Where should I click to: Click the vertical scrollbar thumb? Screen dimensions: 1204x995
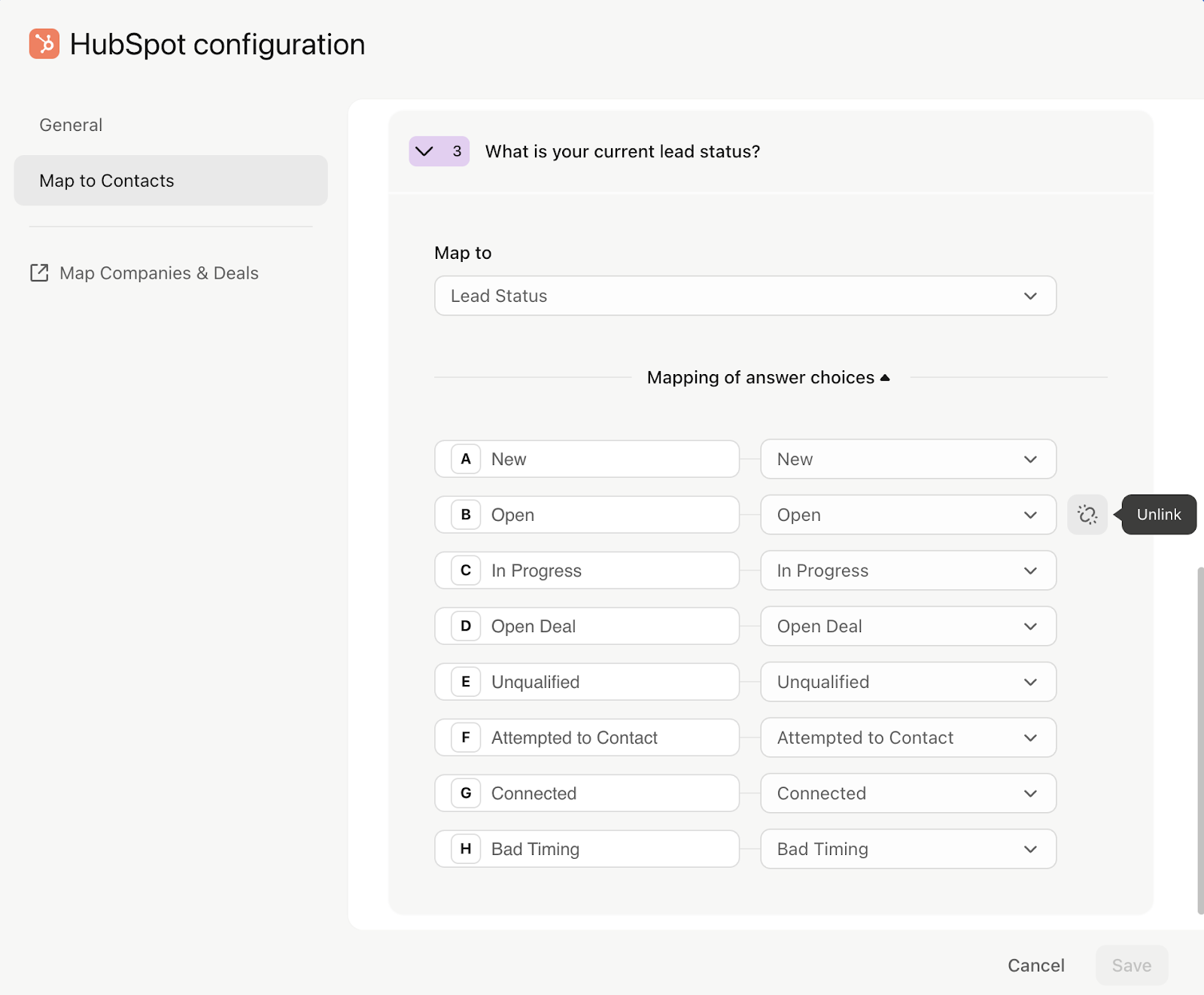coord(1200,741)
